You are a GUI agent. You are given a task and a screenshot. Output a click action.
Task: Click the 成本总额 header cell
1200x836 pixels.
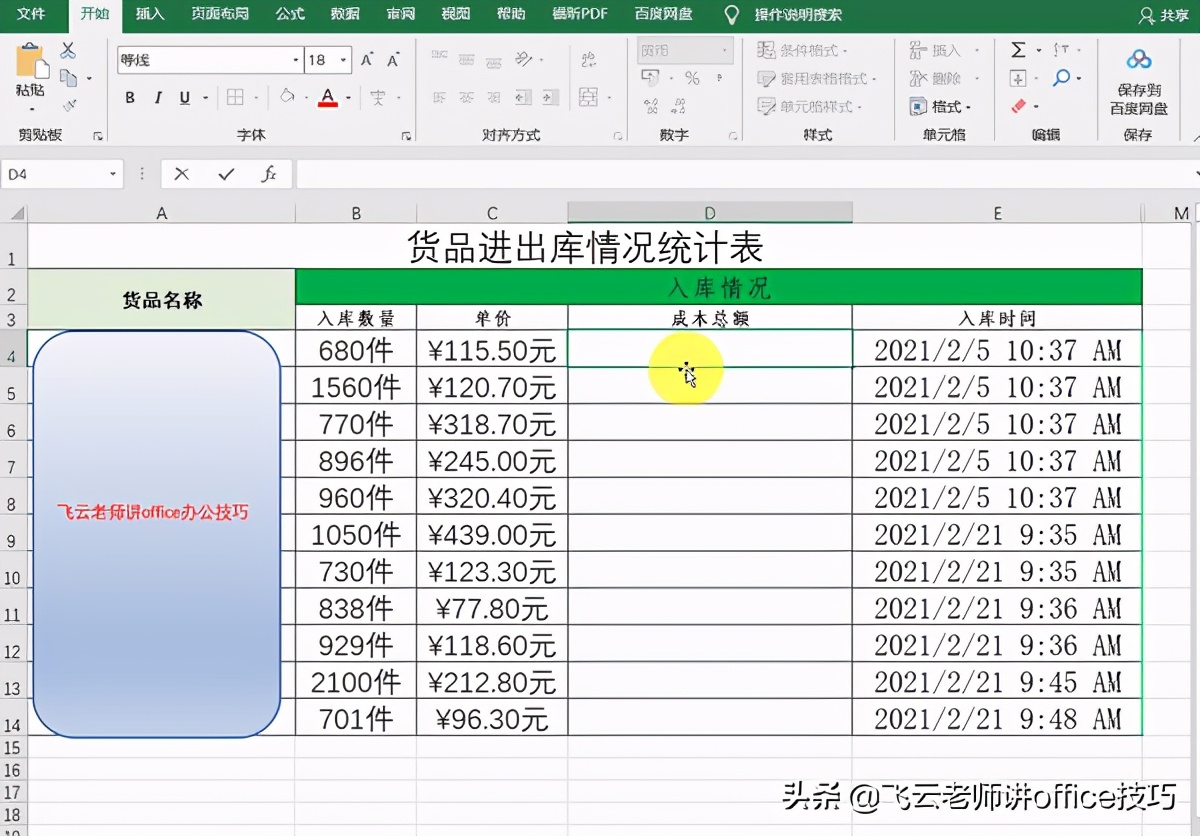710,318
